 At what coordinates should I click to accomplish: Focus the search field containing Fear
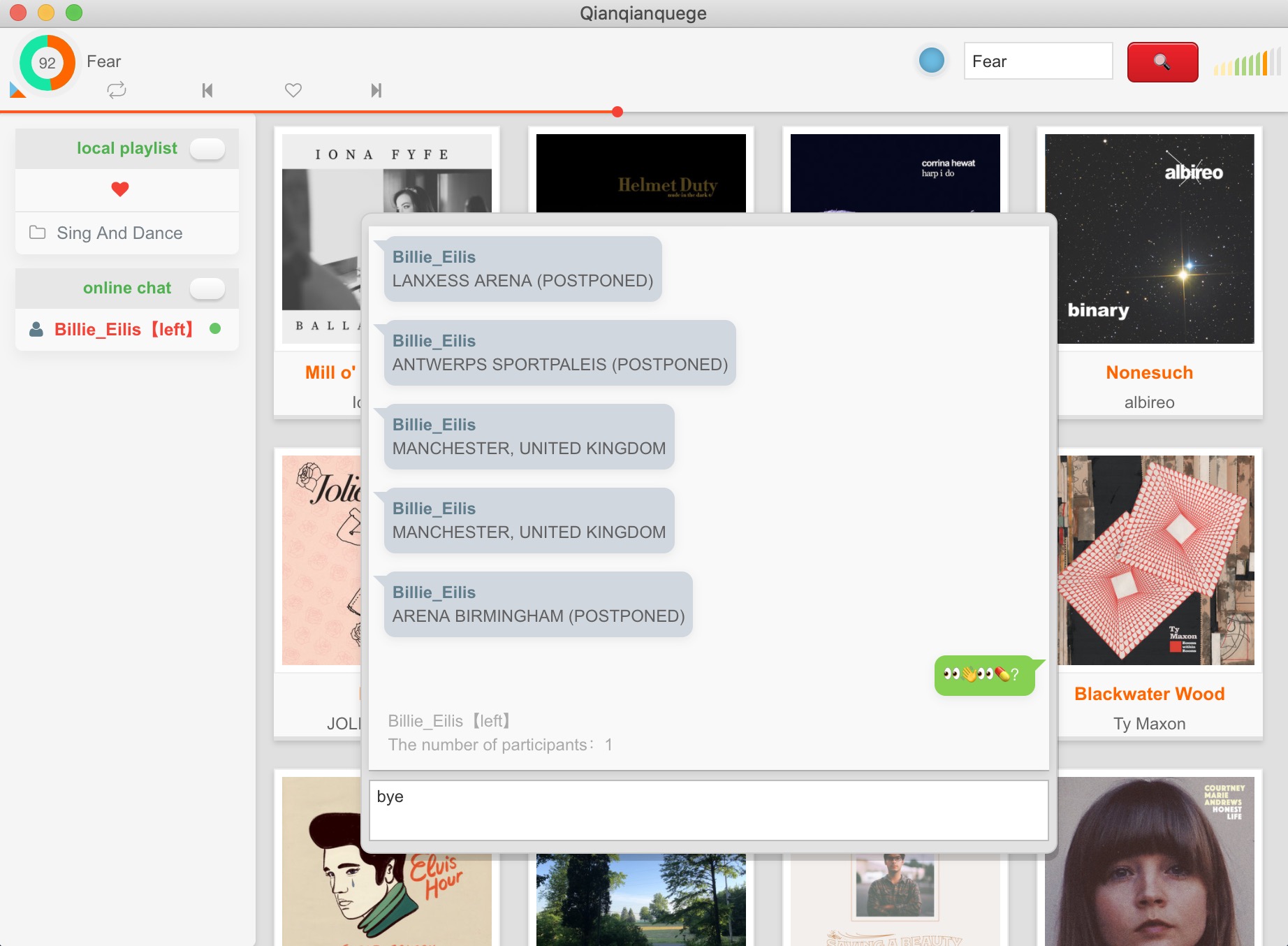(x=1038, y=61)
